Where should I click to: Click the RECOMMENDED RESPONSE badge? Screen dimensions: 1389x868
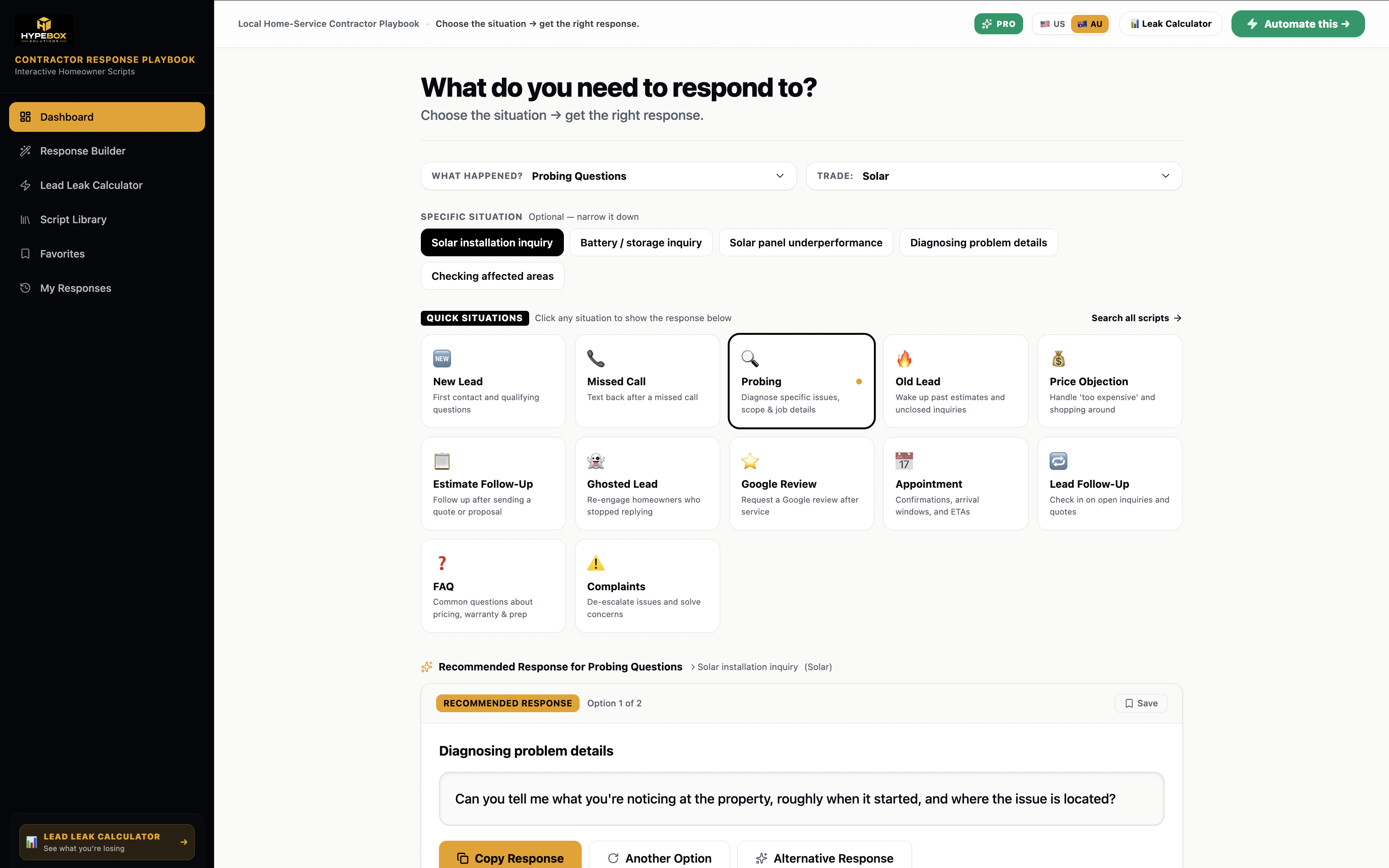point(507,703)
